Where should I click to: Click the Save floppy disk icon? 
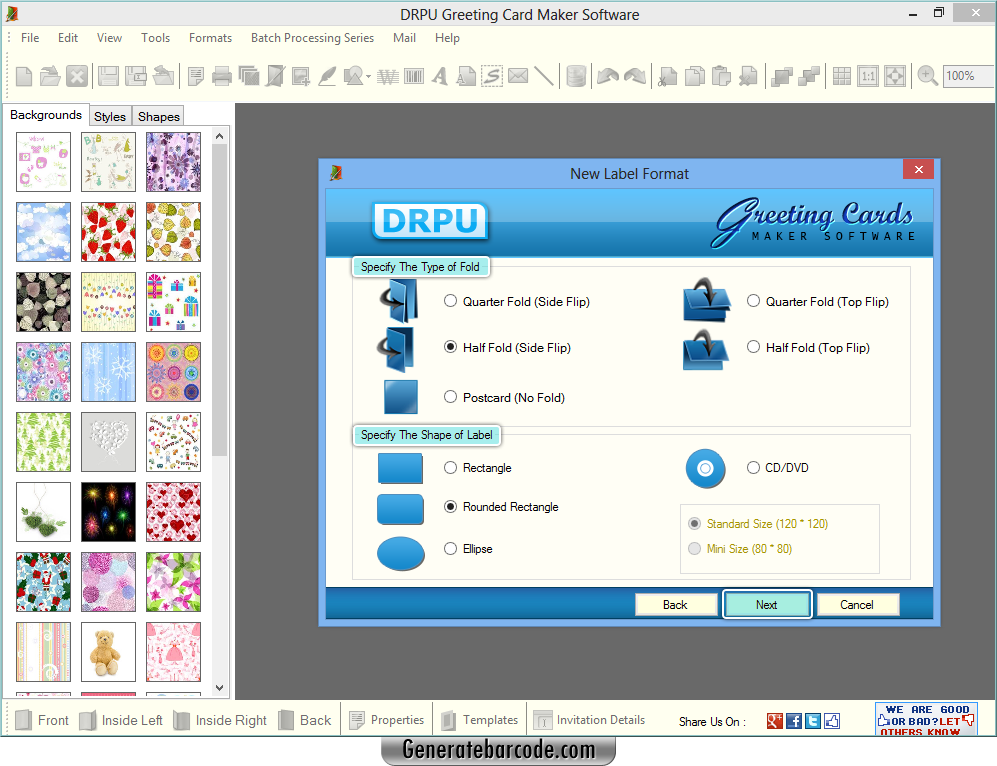108,76
